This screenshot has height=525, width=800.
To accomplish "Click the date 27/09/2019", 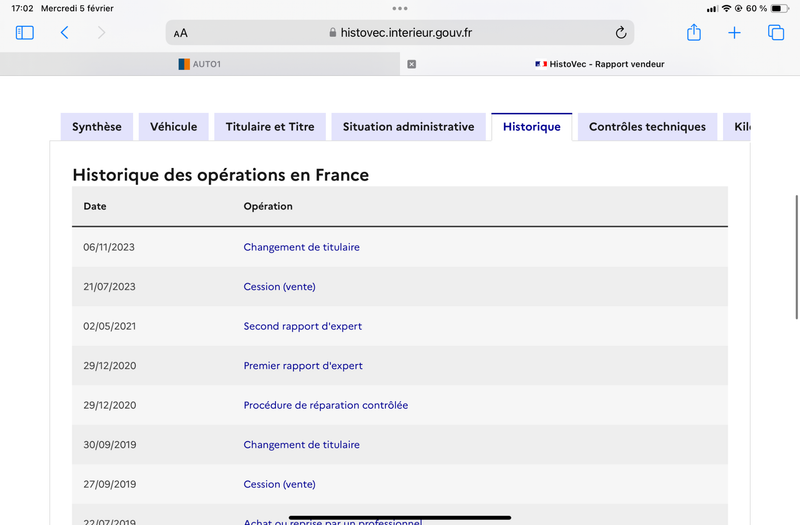I will pyautogui.click(x=110, y=484).
